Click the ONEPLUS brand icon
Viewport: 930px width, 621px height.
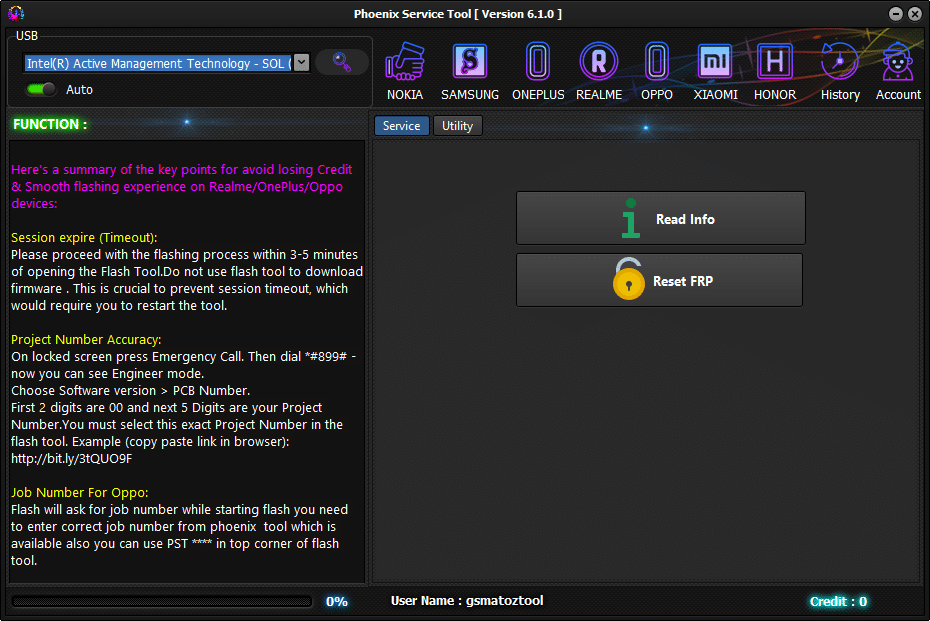click(538, 62)
